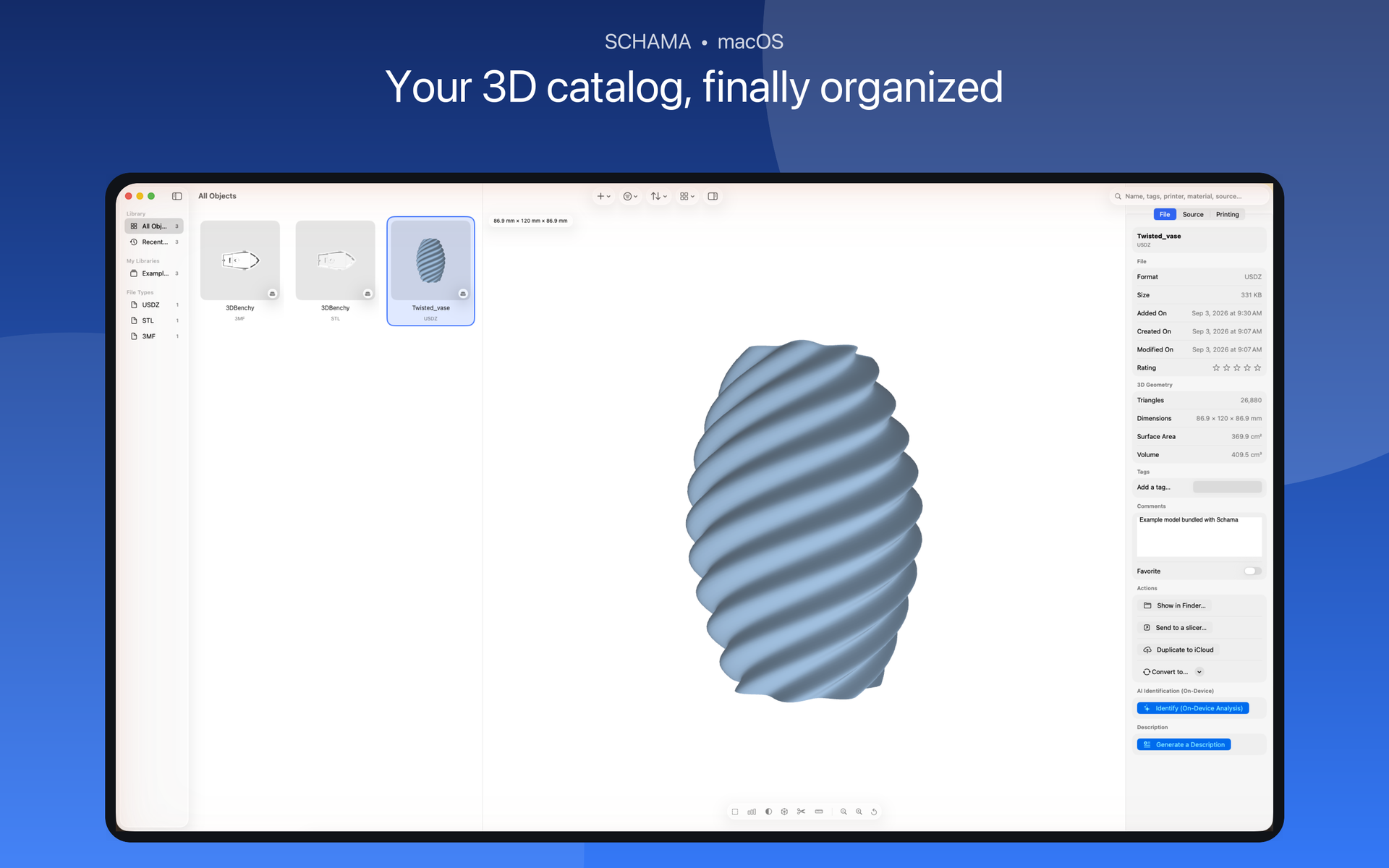
Task: Select the Twisted_vase USDZ thumbnail
Action: [431, 260]
